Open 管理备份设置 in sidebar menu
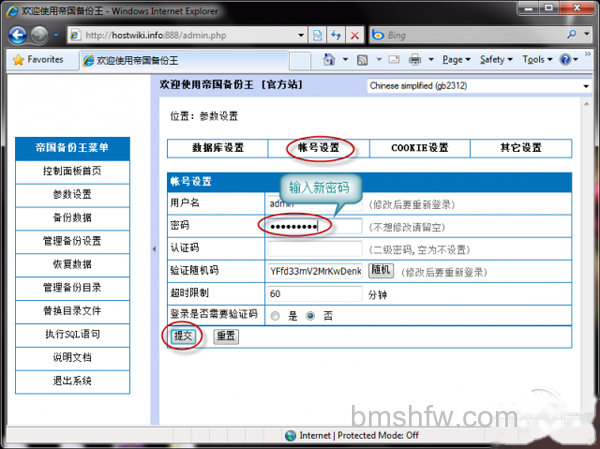 click(72, 241)
